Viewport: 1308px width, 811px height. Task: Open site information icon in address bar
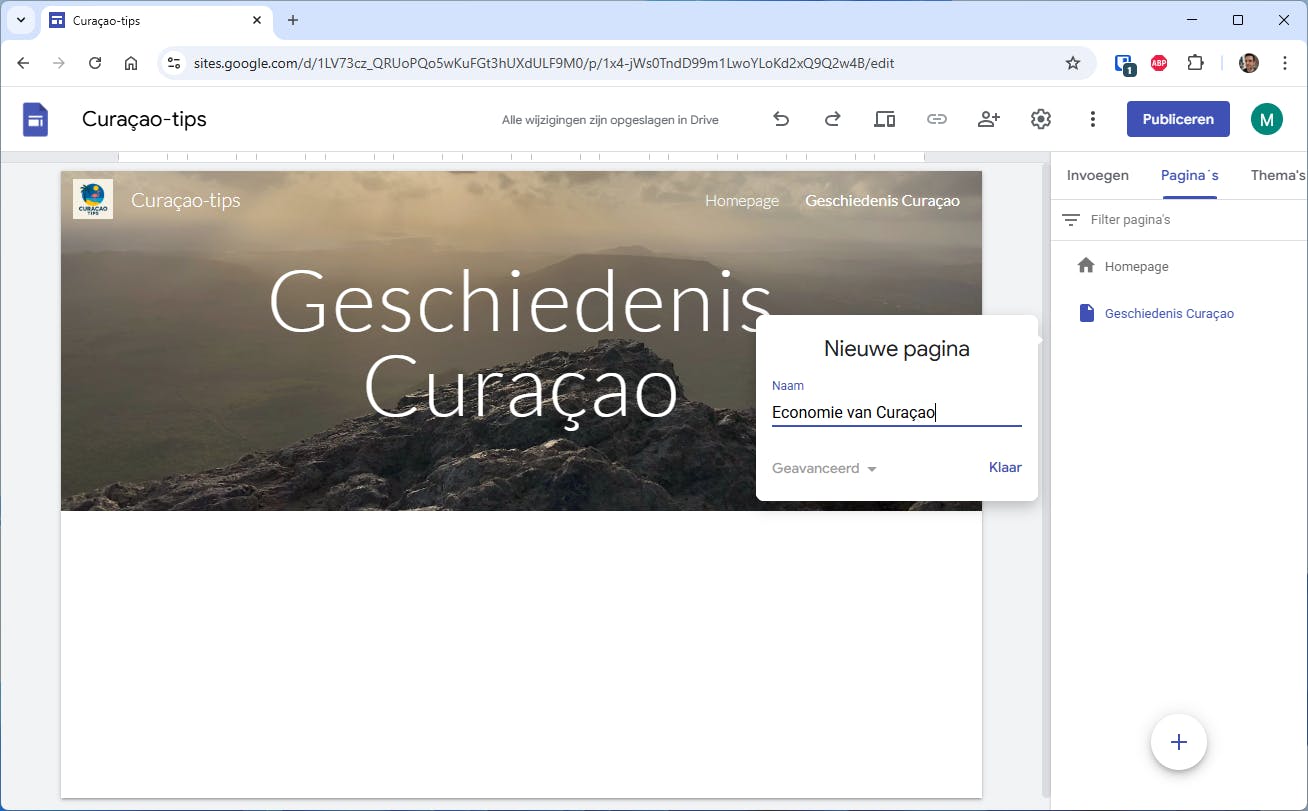point(174,63)
